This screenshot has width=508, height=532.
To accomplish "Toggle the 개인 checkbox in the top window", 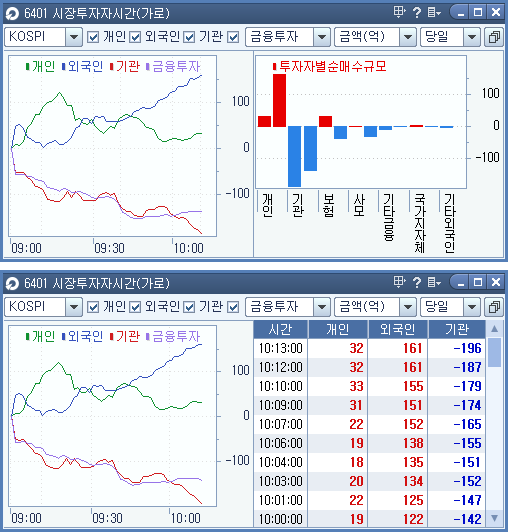I will 93,37.
